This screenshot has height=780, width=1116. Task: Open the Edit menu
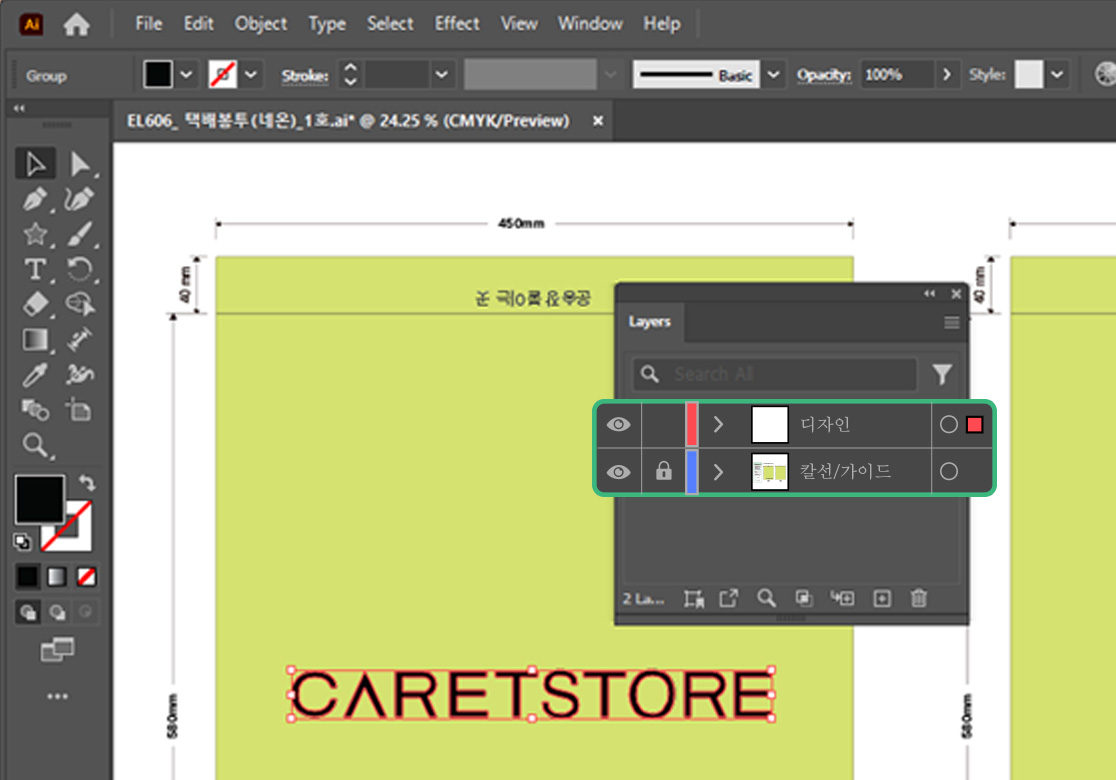[x=199, y=24]
